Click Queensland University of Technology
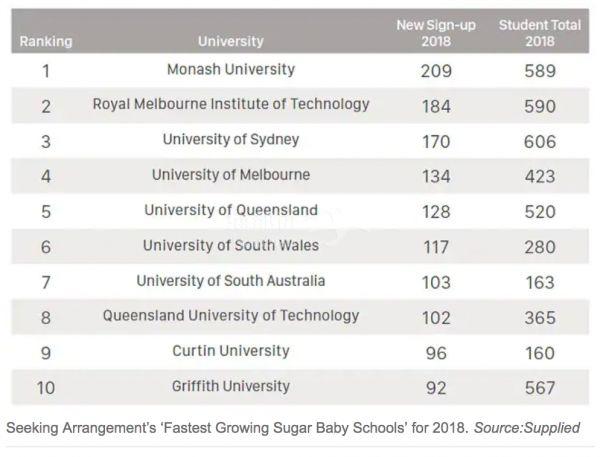 click(231, 316)
